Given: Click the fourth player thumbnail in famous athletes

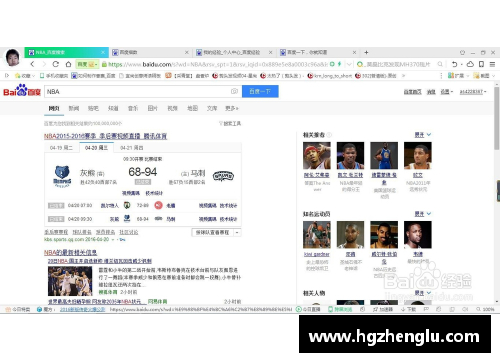Looking at the screenshot, I should point(418,235).
